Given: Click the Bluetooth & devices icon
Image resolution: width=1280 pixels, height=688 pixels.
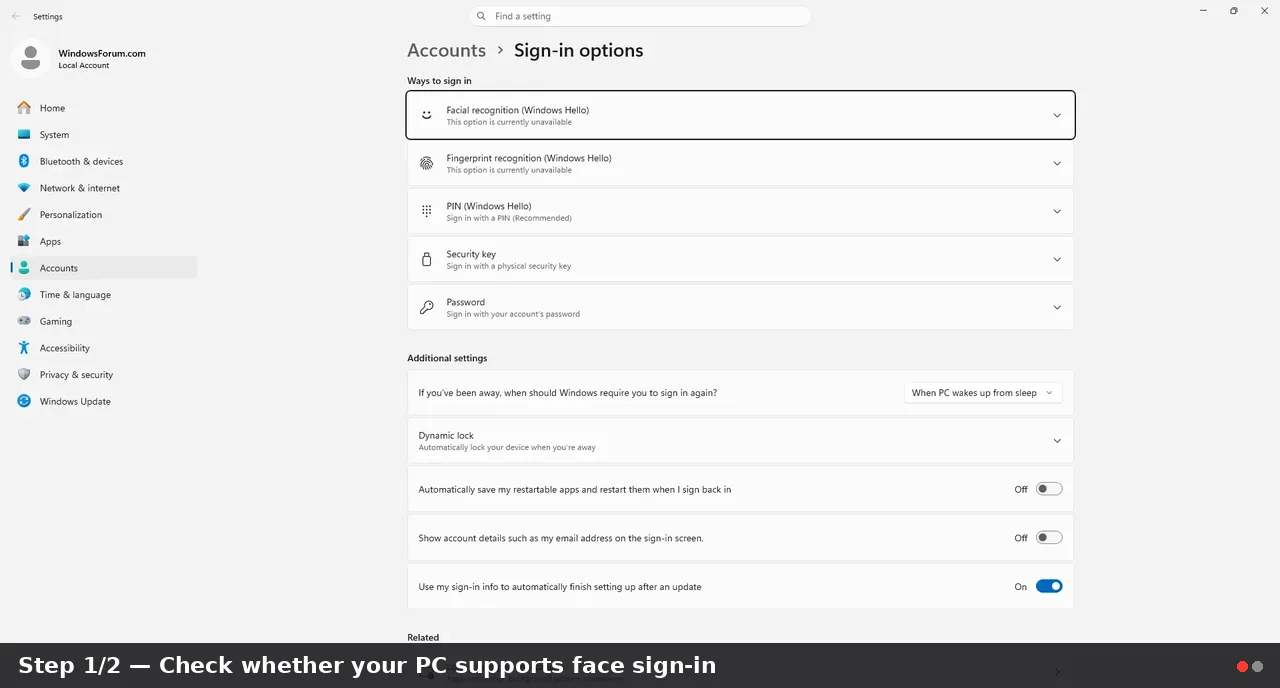Looking at the screenshot, I should tap(24, 161).
